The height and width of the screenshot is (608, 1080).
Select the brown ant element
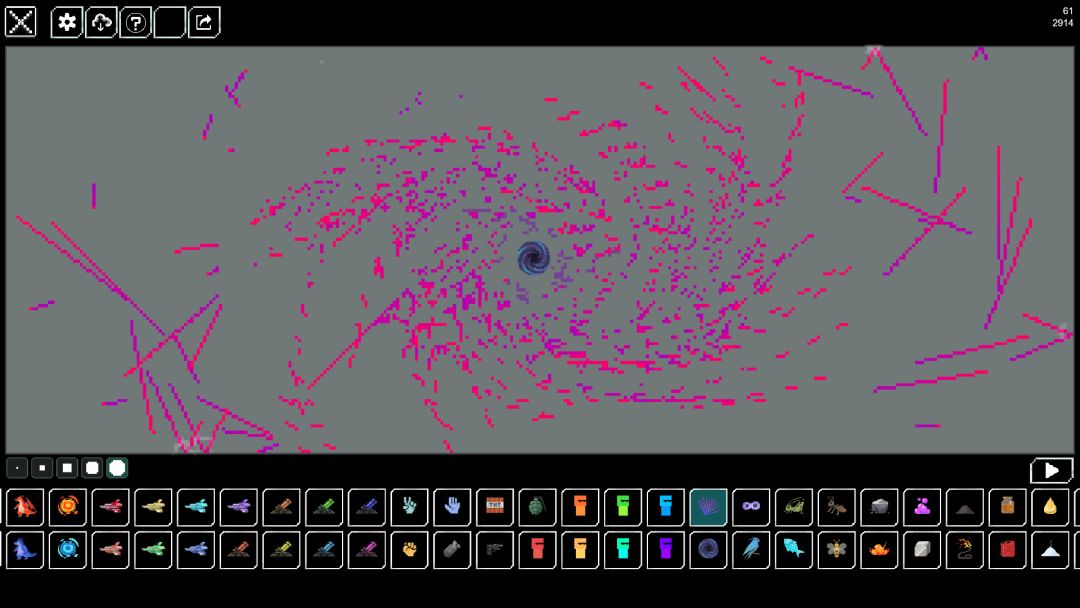836,507
